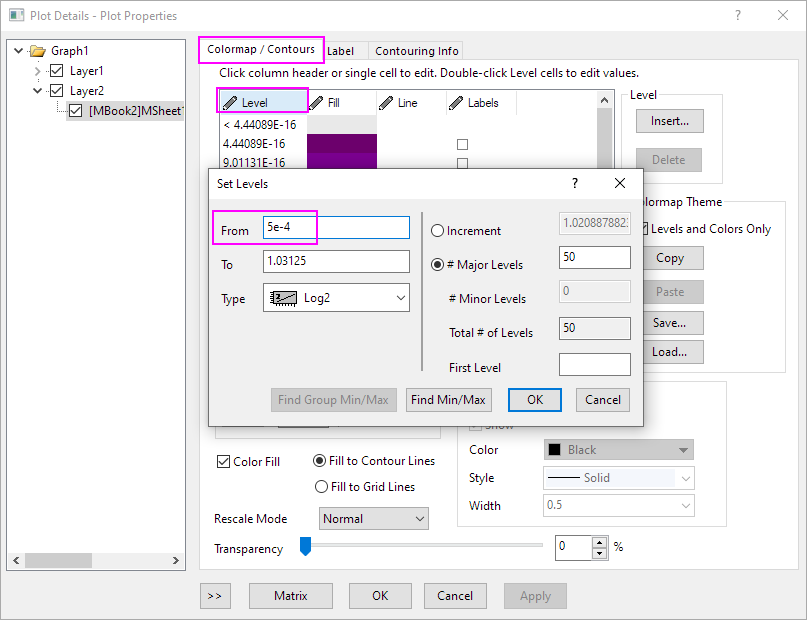
Task: Open the Rescale Mode dropdown
Action: pos(374,519)
